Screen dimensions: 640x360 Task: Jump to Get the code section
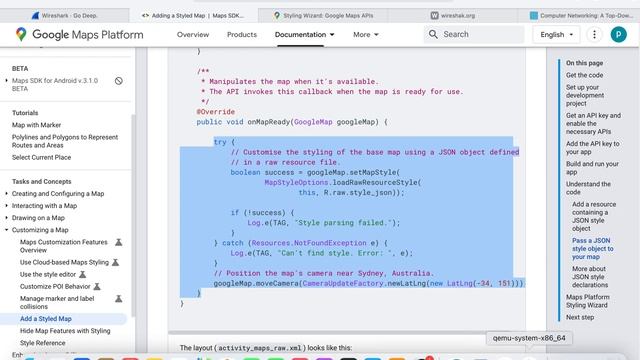click(x=584, y=75)
